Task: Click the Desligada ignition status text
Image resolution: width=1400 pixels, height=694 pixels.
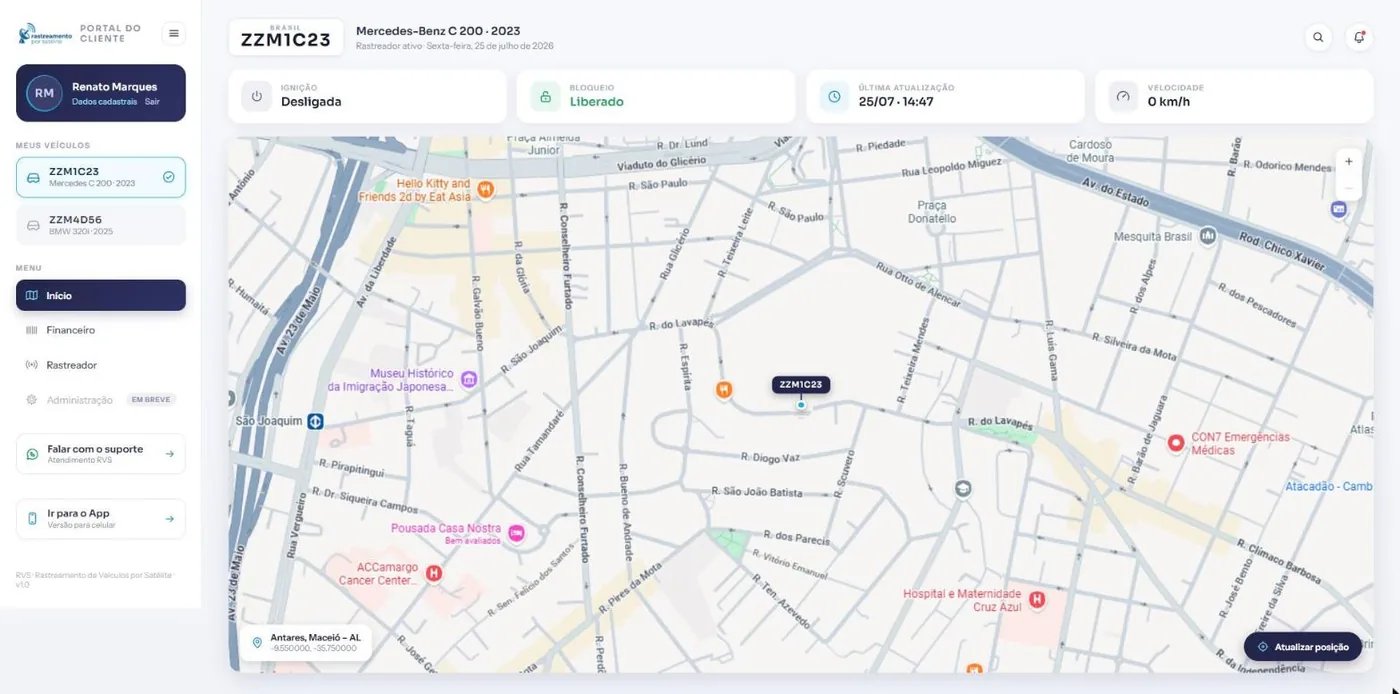Action: click(311, 102)
